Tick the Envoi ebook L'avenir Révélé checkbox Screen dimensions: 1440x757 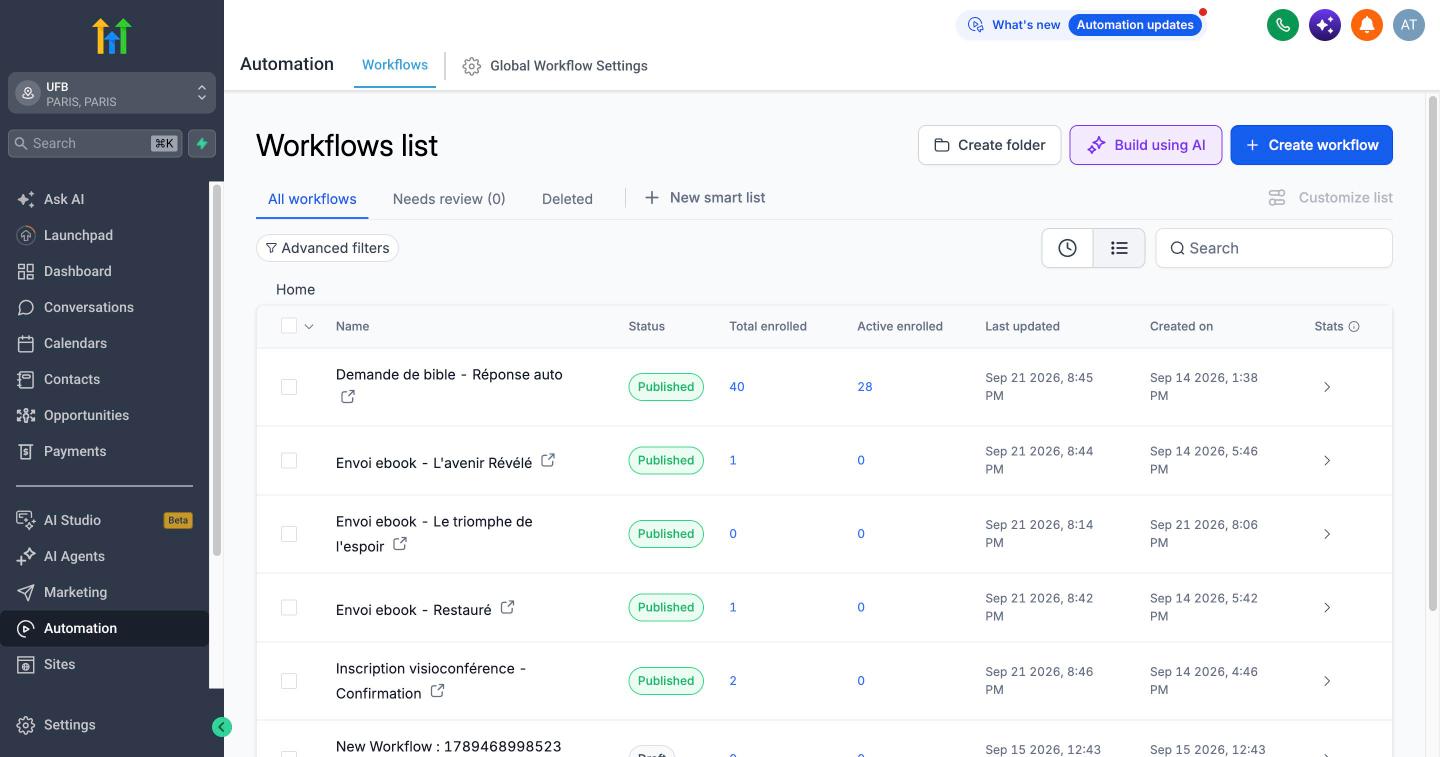coord(289,461)
